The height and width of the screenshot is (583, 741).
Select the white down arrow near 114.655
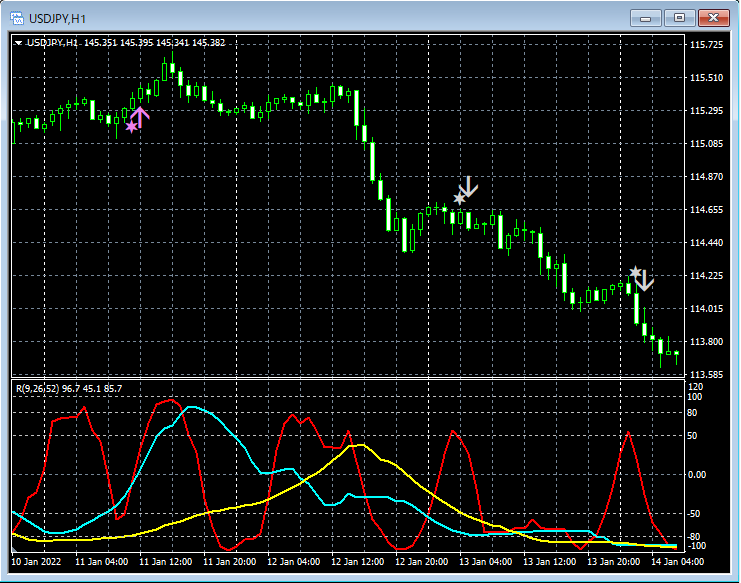tap(469, 187)
